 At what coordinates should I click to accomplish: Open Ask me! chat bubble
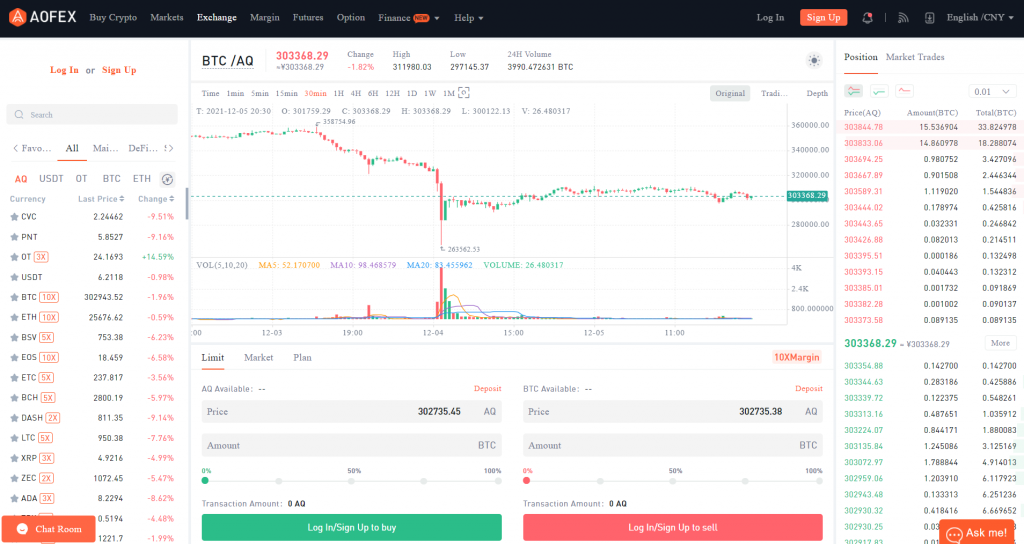click(x=978, y=532)
